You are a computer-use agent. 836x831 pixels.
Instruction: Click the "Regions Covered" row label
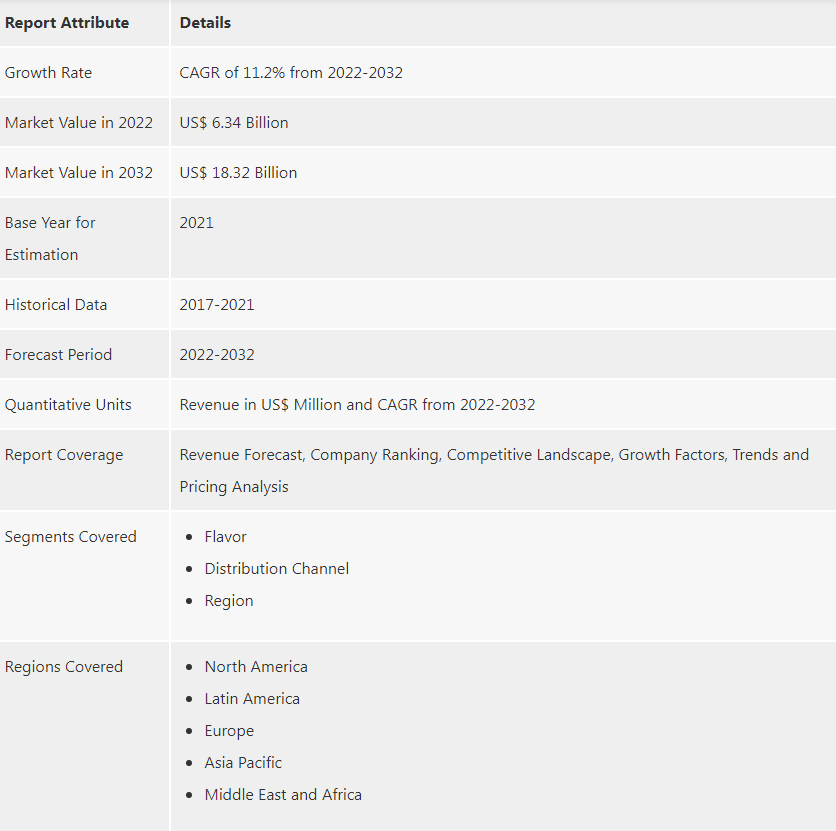(x=64, y=666)
